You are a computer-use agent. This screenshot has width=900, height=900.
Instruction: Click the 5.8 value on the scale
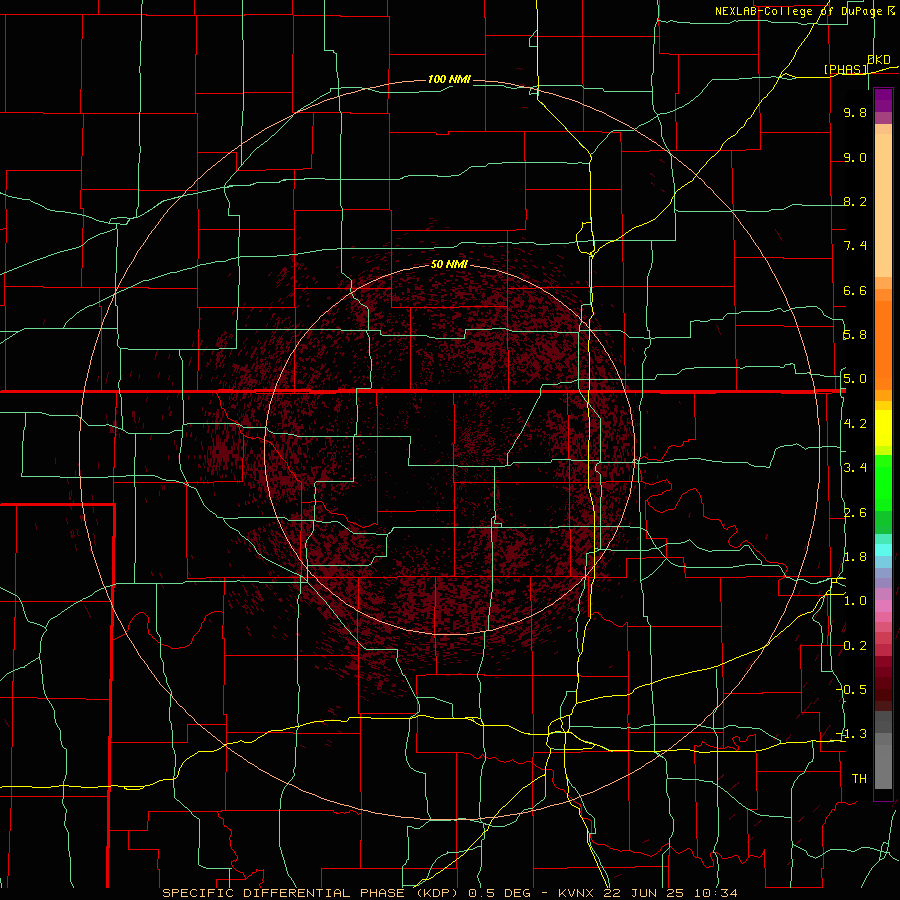tap(855, 335)
